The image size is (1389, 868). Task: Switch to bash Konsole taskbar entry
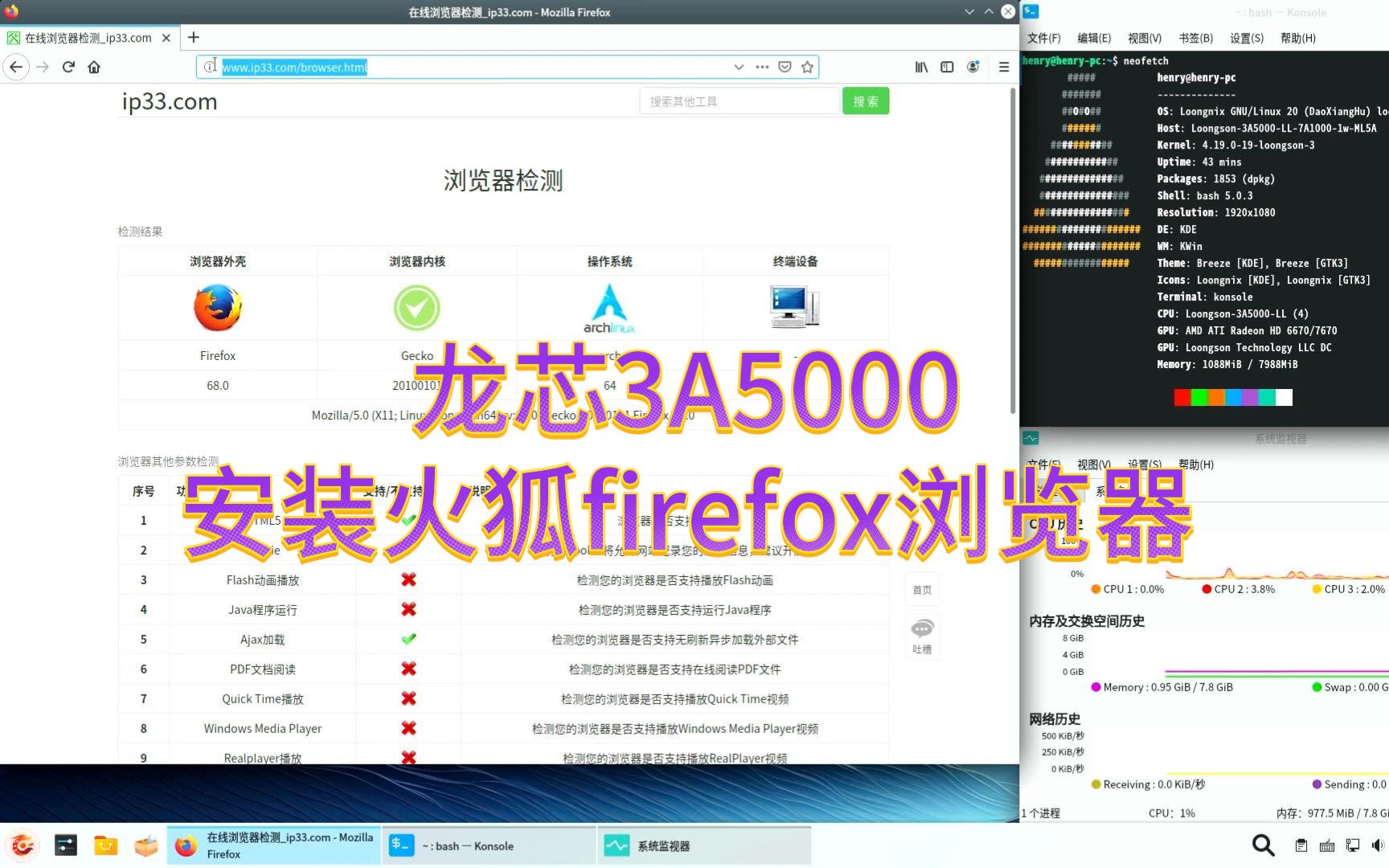click(x=489, y=845)
